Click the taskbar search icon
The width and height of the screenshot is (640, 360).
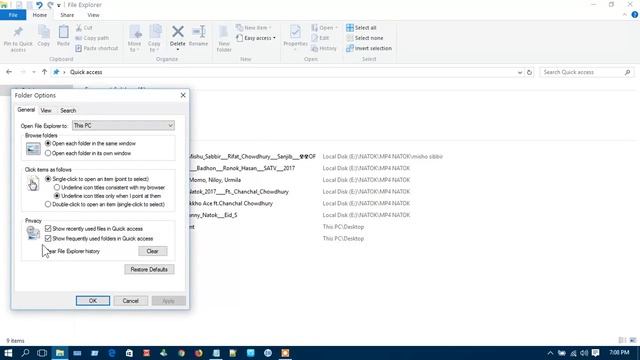click(x=25, y=353)
